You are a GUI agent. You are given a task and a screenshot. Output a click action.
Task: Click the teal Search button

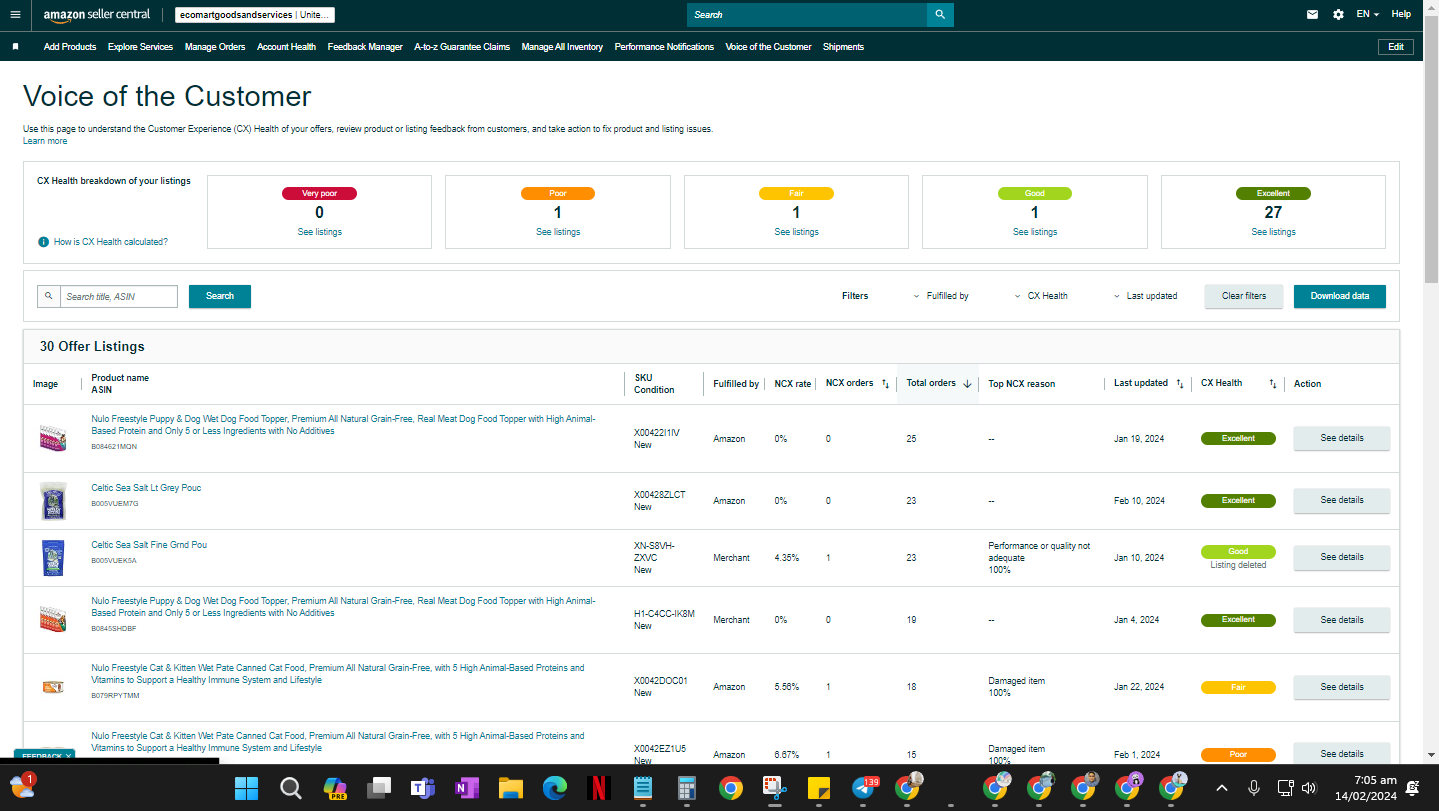[220, 296]
